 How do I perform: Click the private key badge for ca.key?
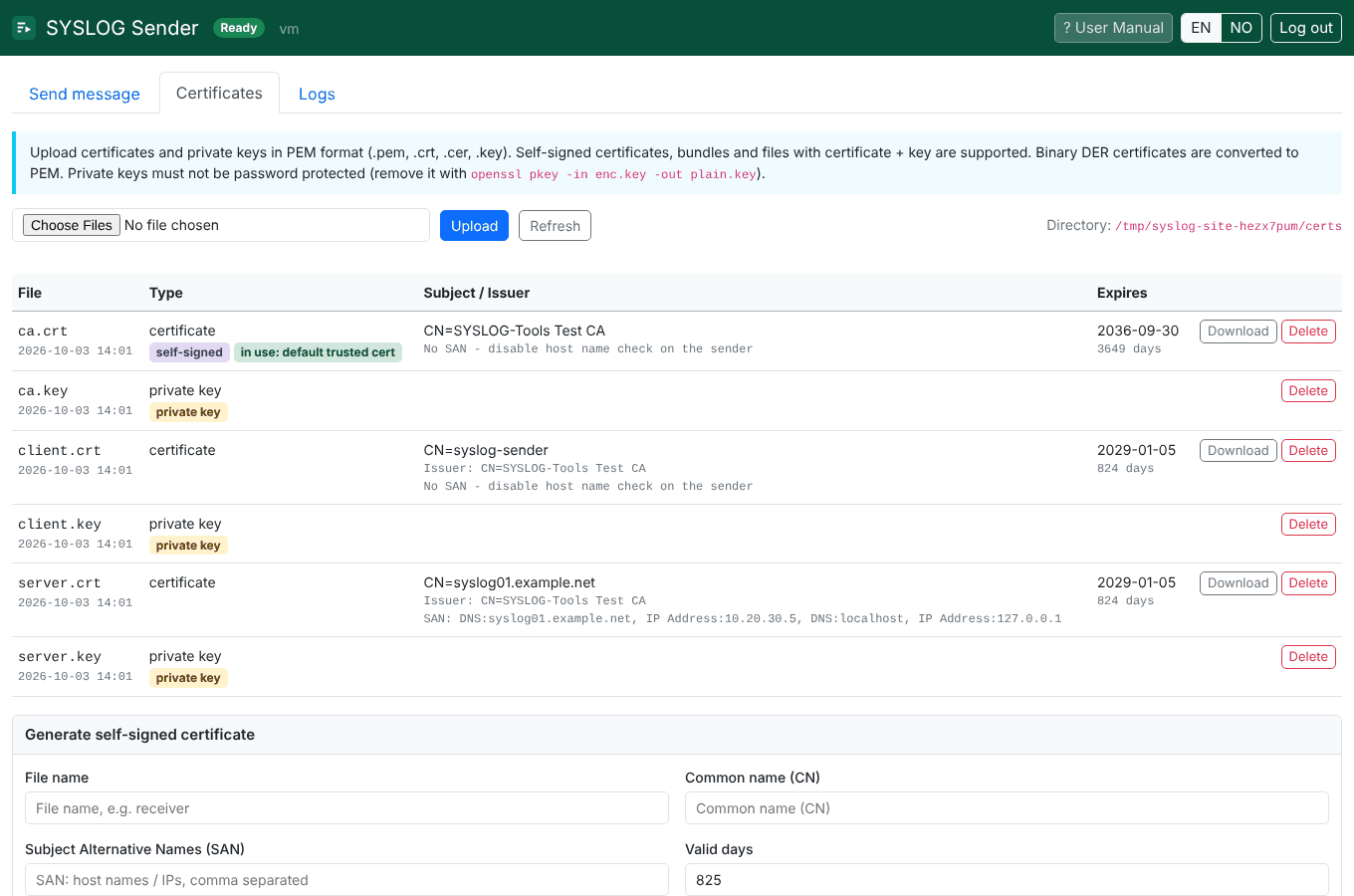(188, 412)
